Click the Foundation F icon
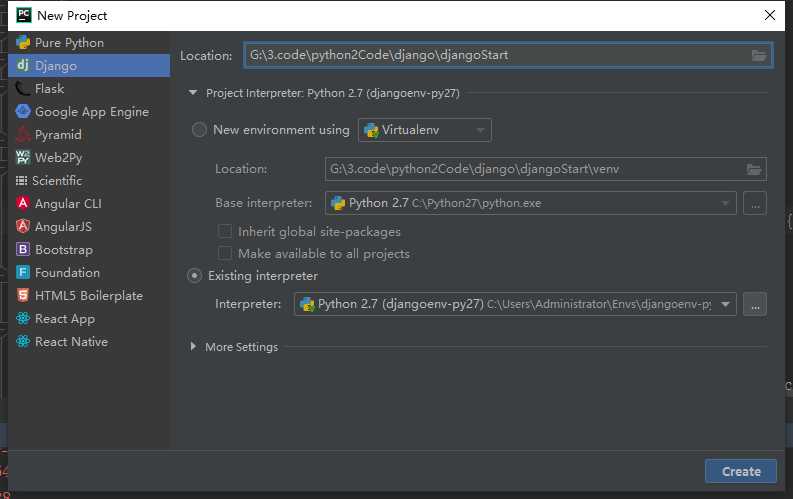 tap(23, 272)
